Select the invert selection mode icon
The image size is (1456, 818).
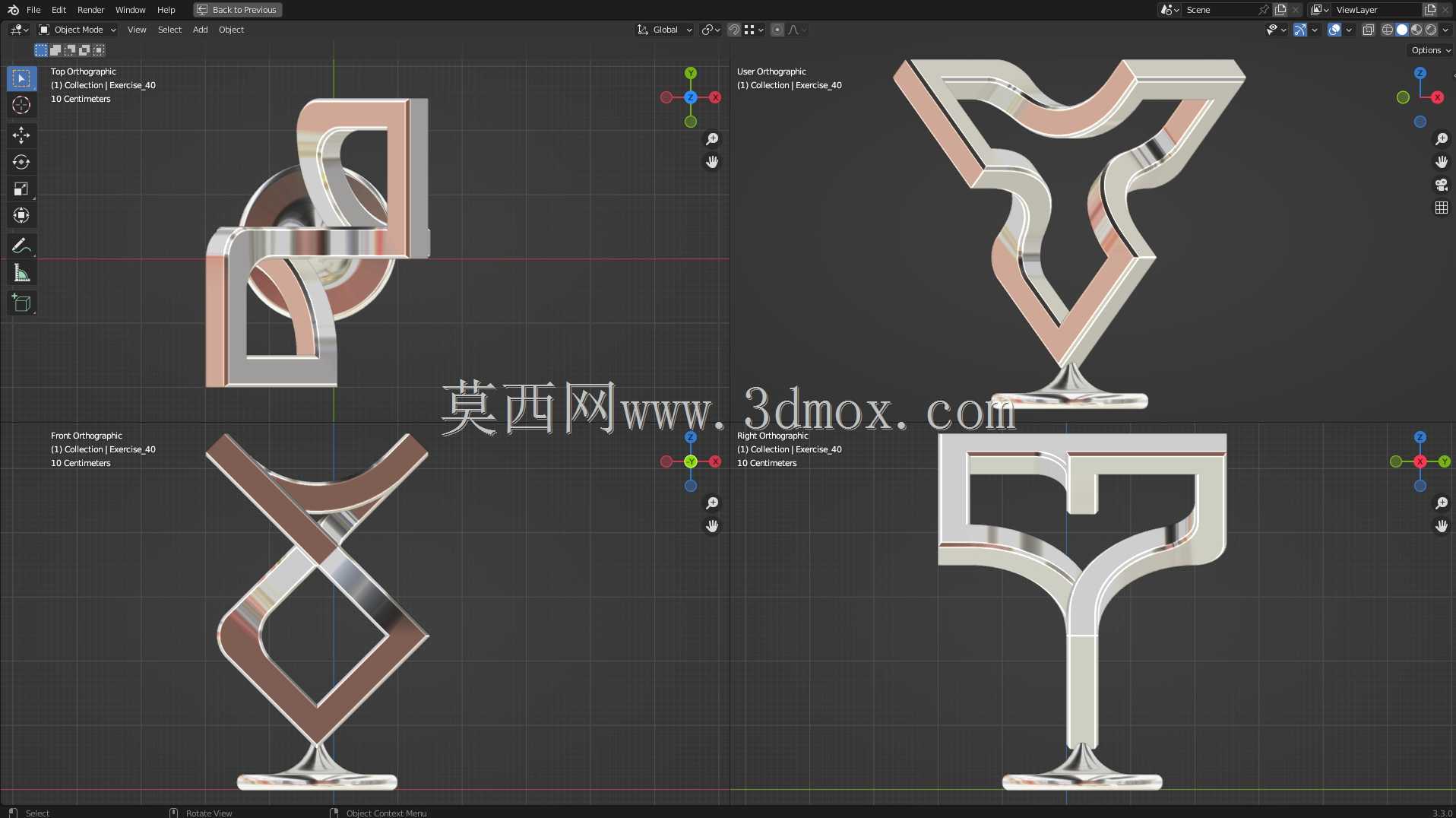click(x=84, y=50)
